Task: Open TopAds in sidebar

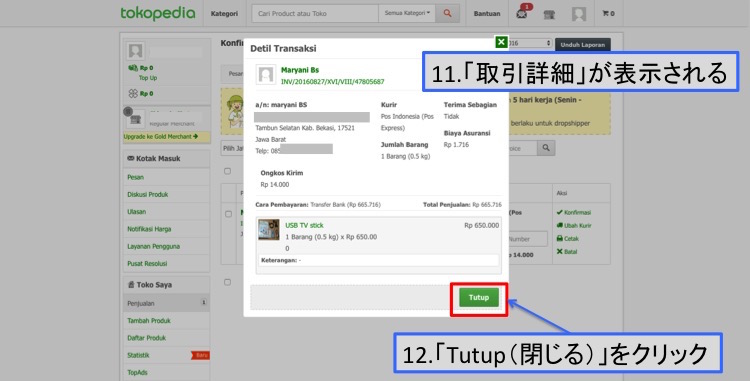Action: 137,372
